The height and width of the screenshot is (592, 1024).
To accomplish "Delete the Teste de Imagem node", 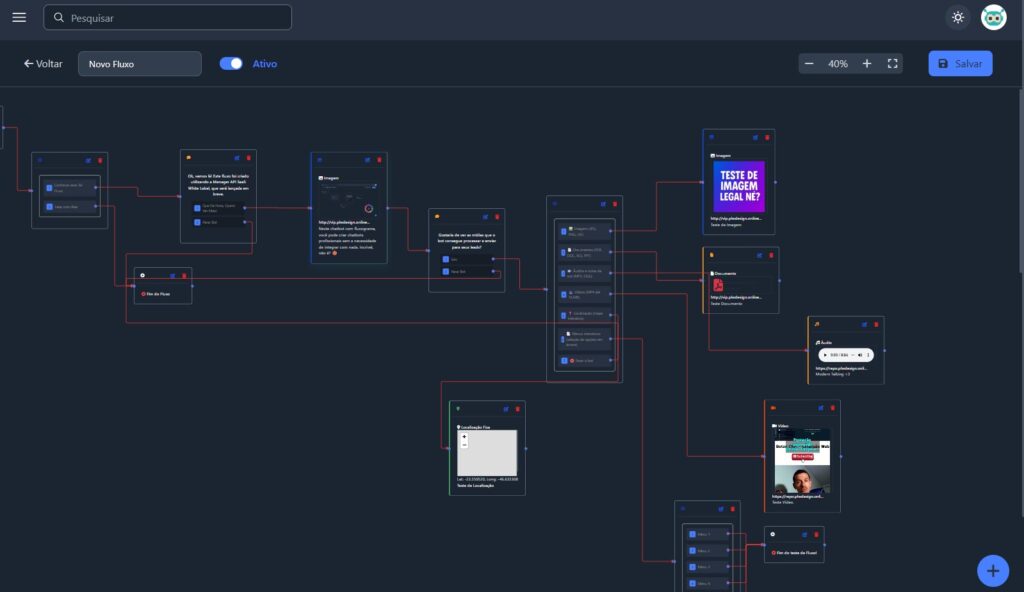I will (768, 137).
